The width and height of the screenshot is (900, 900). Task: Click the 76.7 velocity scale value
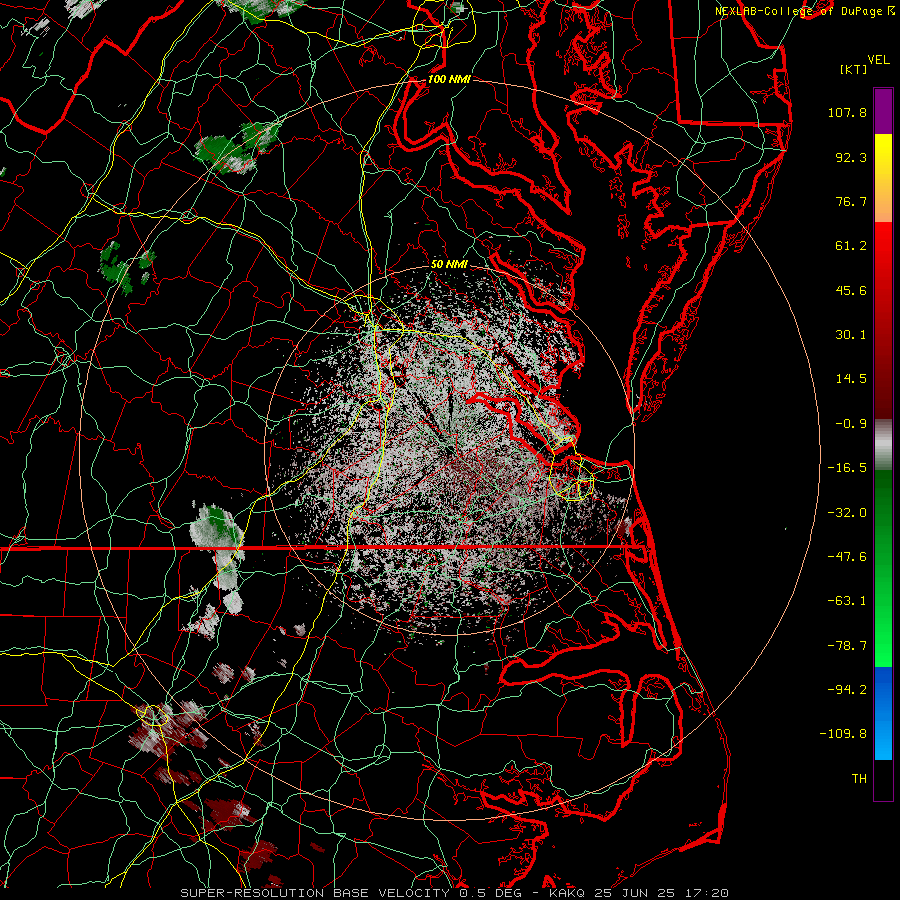pyautogui.click(x=851, y=201)
